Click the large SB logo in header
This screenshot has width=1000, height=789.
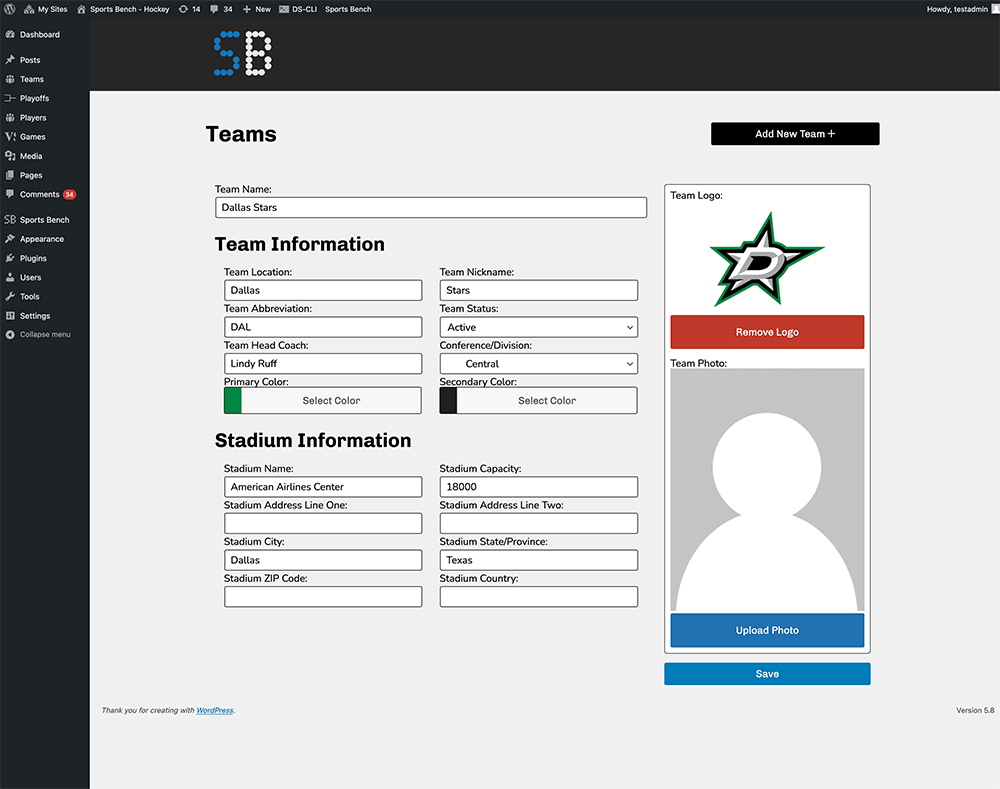(243, 53)
